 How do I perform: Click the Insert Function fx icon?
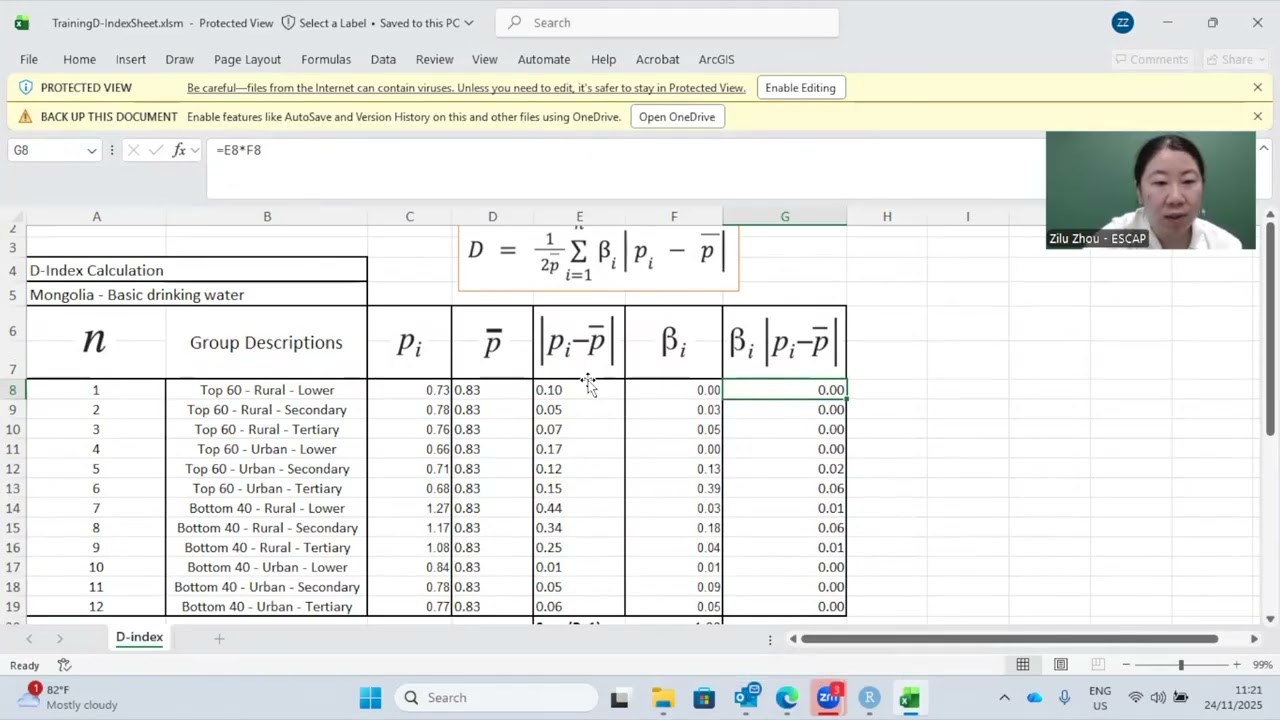(179, 150)
